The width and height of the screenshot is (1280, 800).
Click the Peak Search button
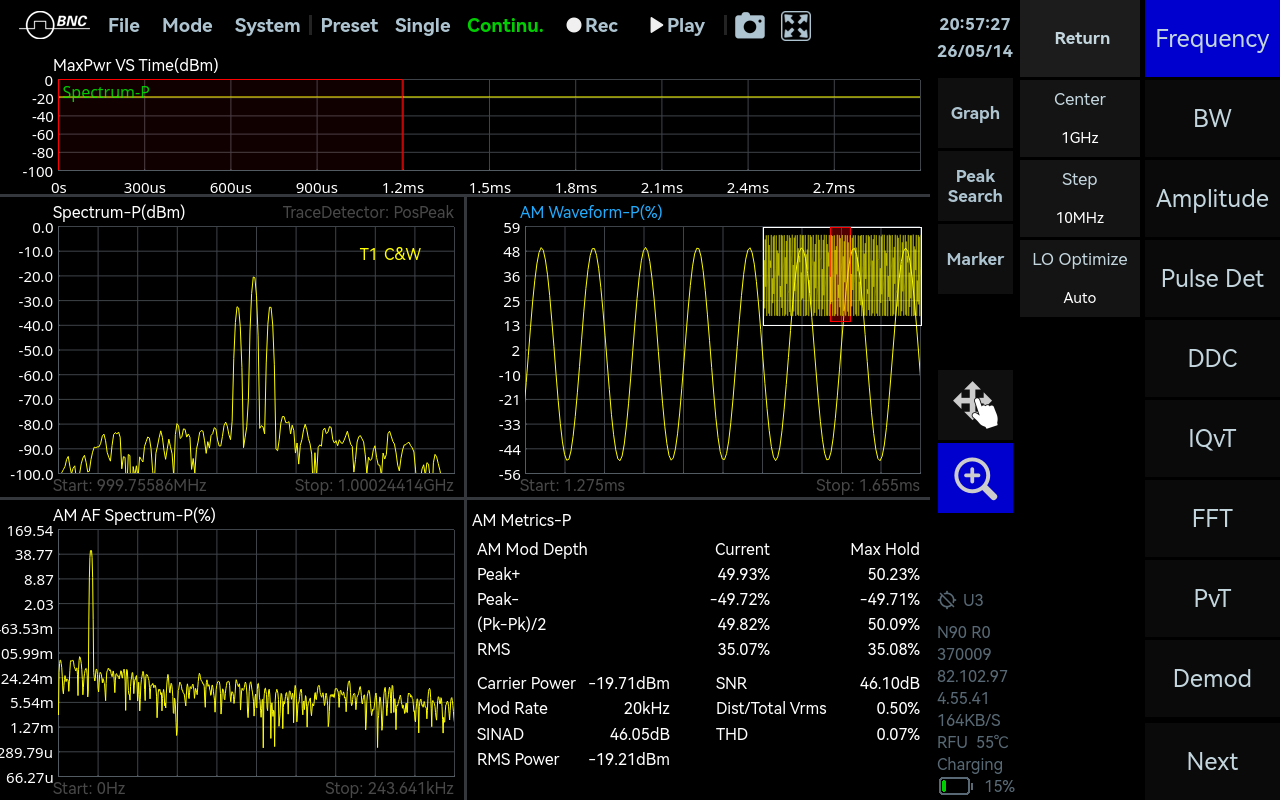pyautogui.click(x=975, y=186)
